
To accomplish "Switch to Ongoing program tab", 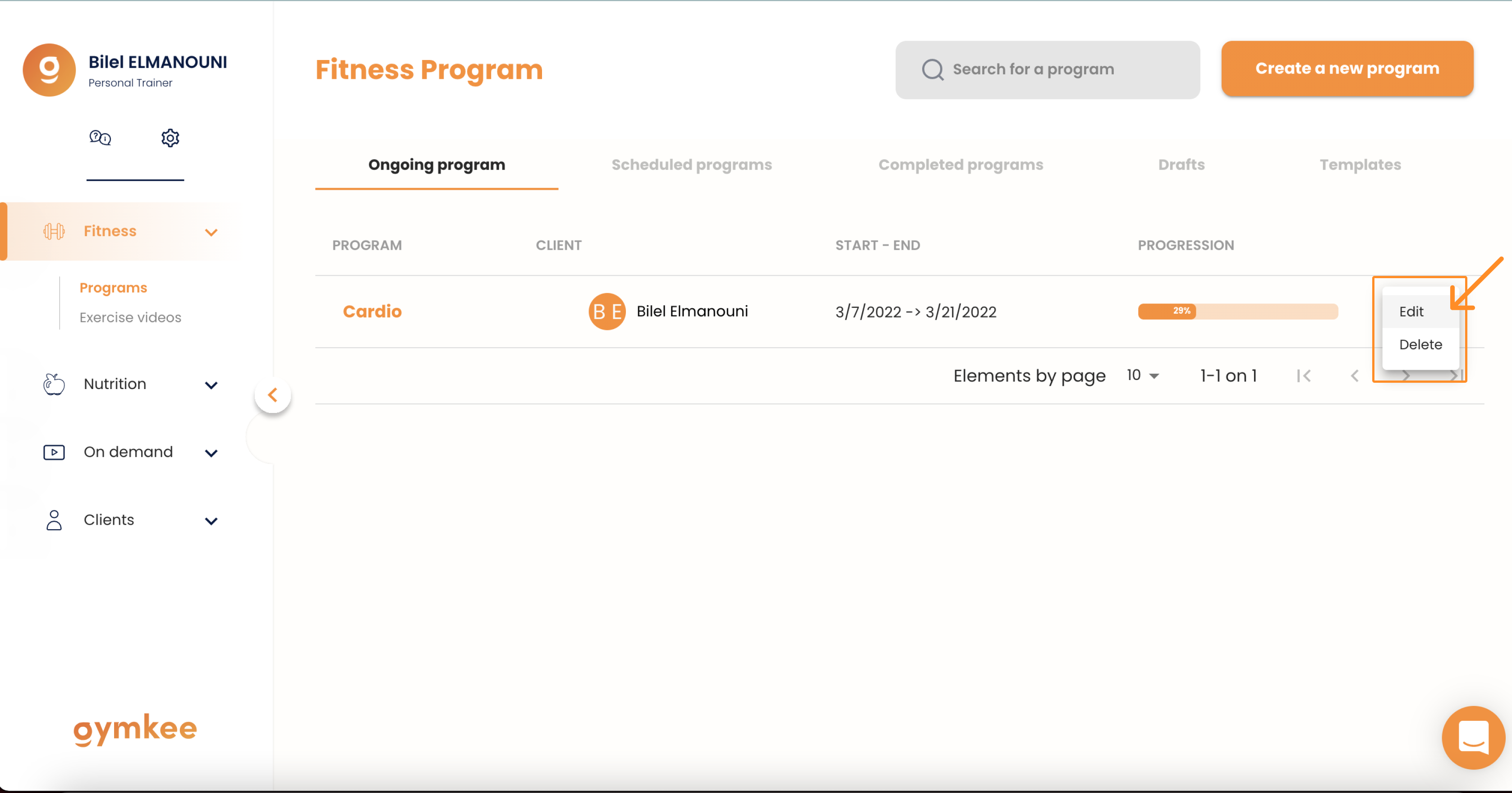I will (x=437, y=165).
